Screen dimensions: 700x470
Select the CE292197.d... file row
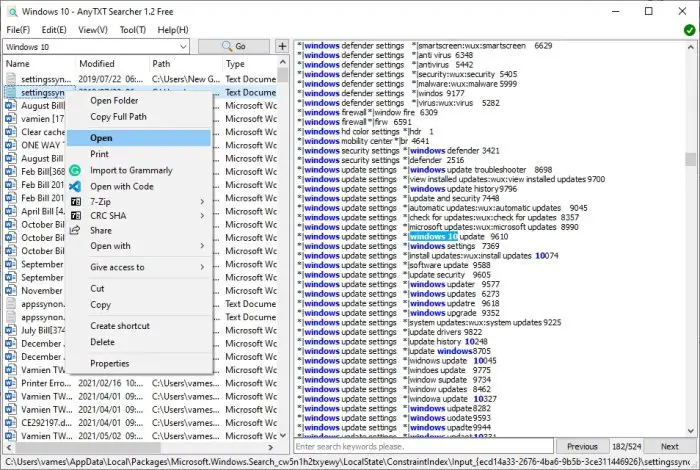point(141,423)
